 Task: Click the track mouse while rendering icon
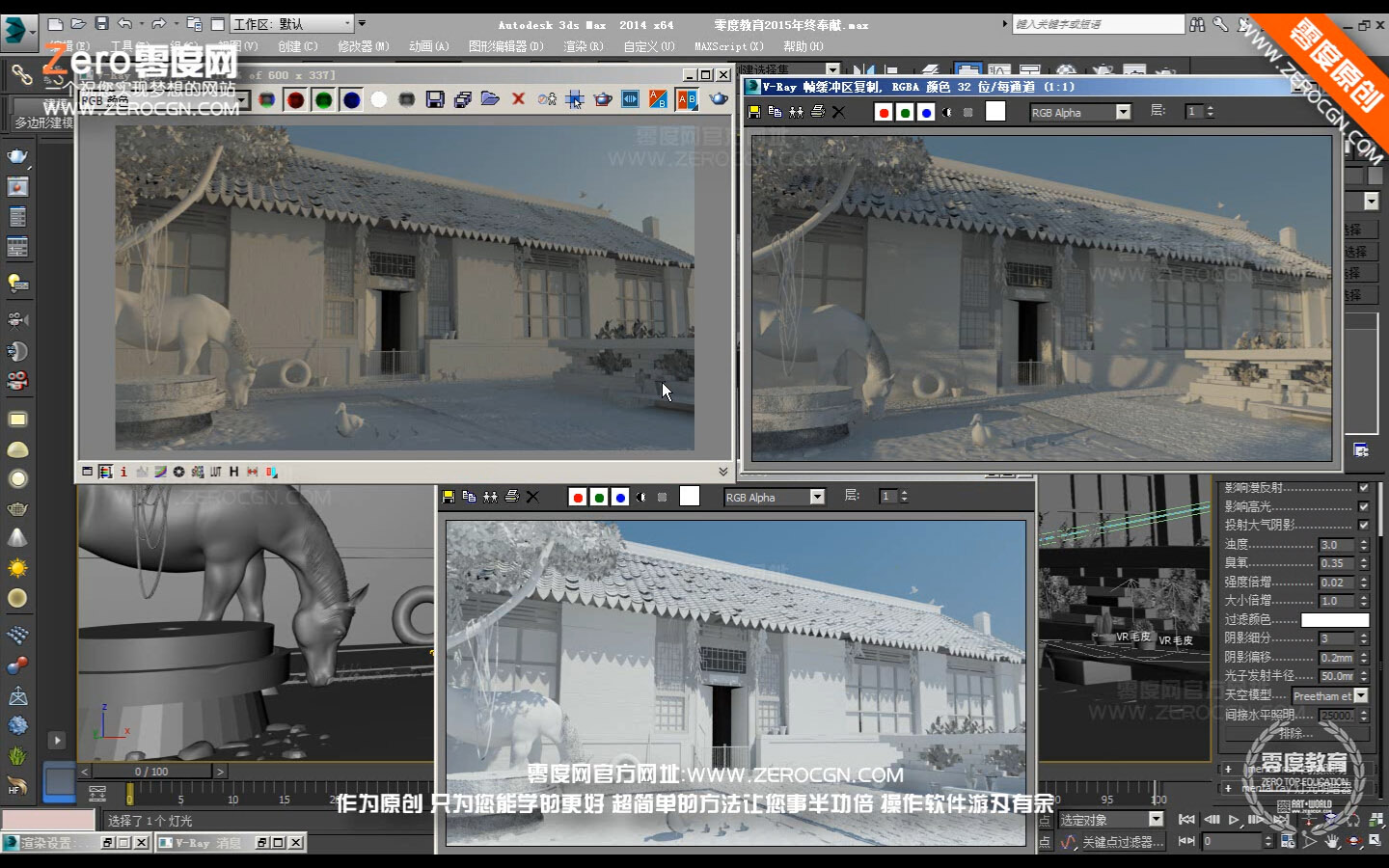[575, 99]
